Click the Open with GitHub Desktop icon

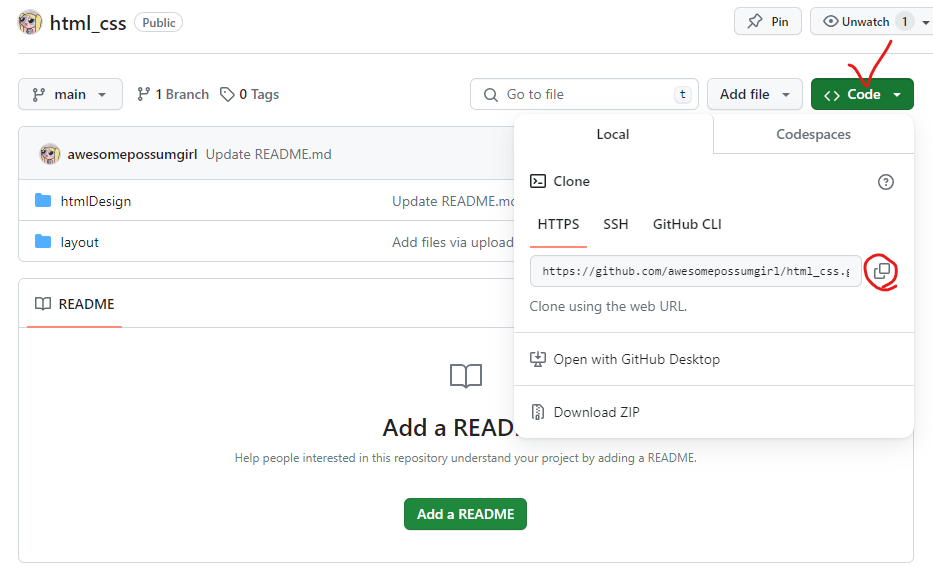pos(537,359)
